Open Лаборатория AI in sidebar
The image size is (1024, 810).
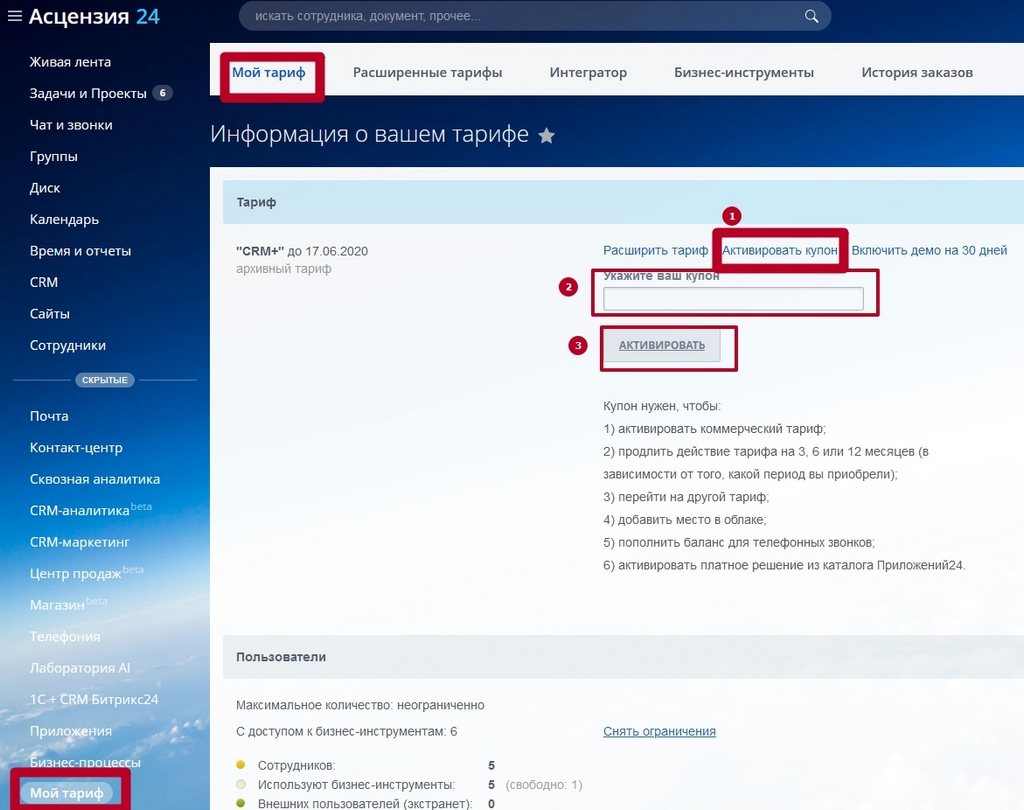80,668
